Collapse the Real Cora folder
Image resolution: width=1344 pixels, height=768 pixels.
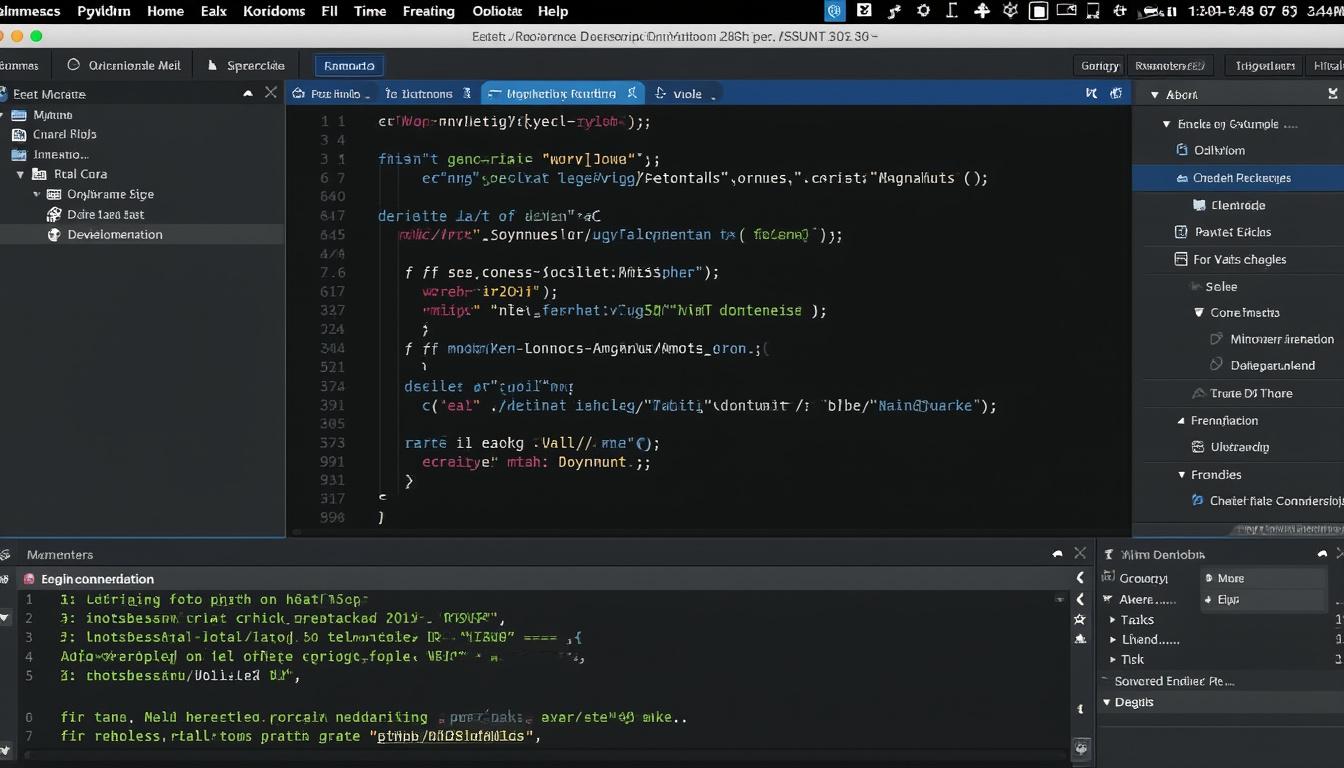tap(20, 173)
